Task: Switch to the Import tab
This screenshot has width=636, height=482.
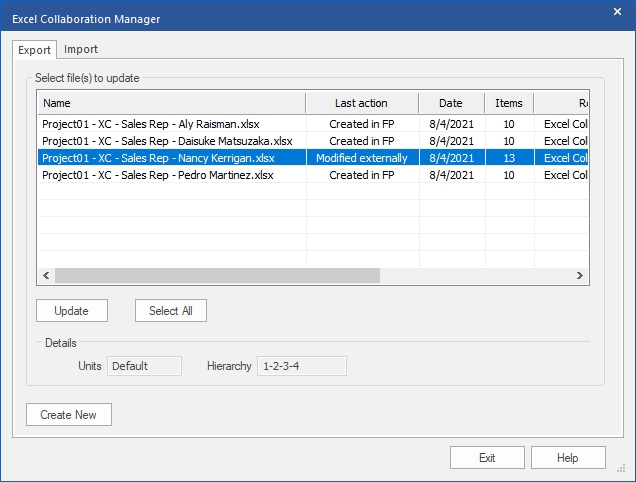Action: [x=81, y=49]
